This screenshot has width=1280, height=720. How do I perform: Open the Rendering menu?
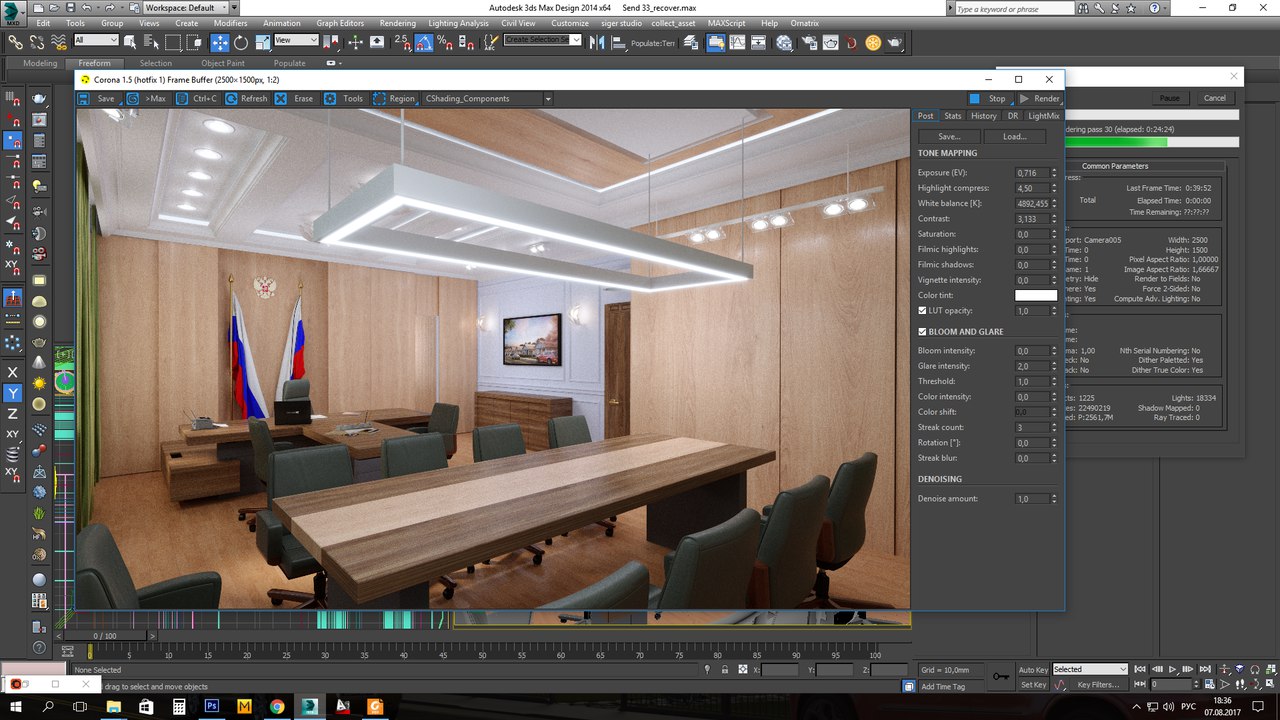pyautogui.click(x=397, y=23)
